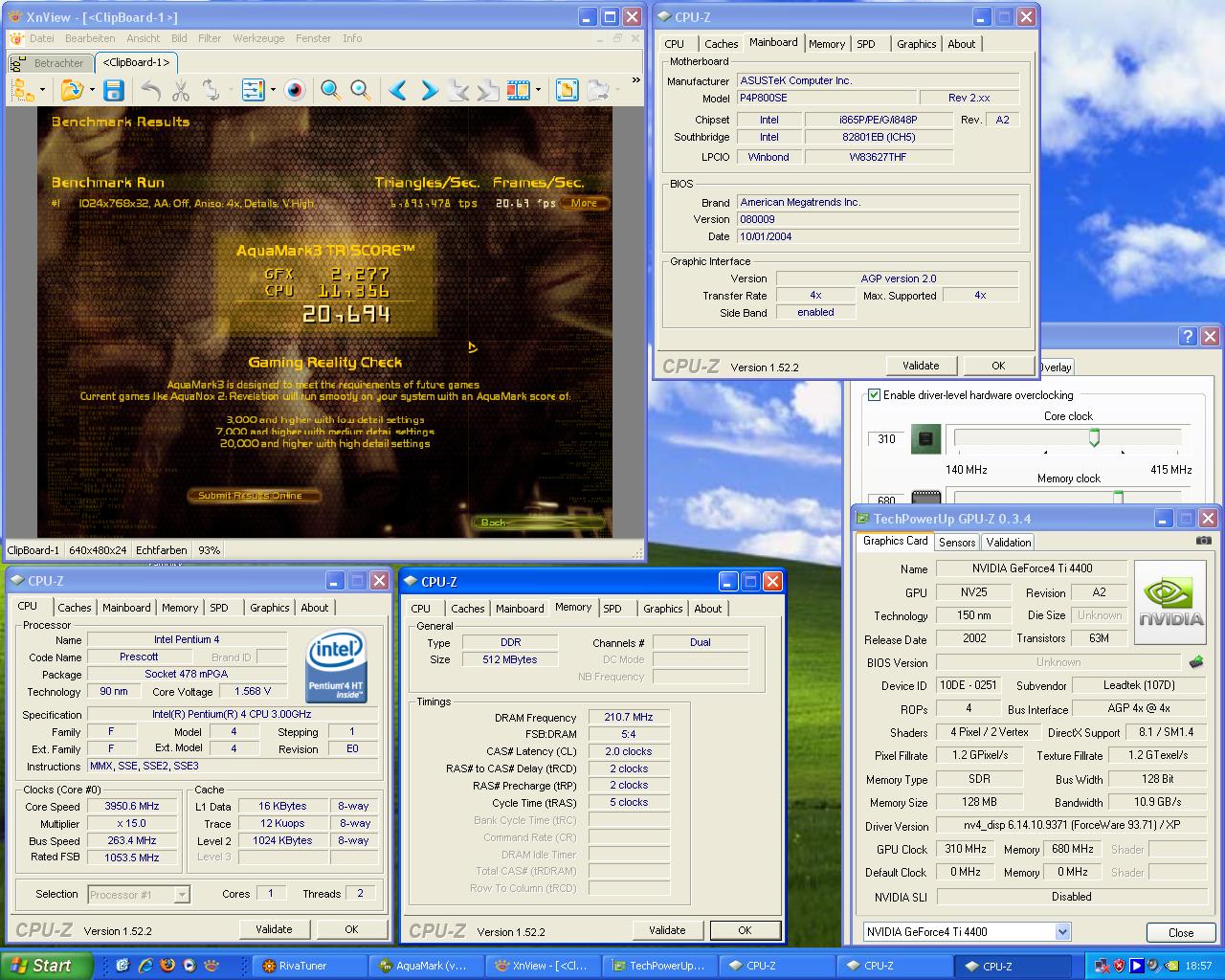Click Show Desktop icon in quick launch
The height and width of the screenshot is (980, 1225).
coord(122,966)
